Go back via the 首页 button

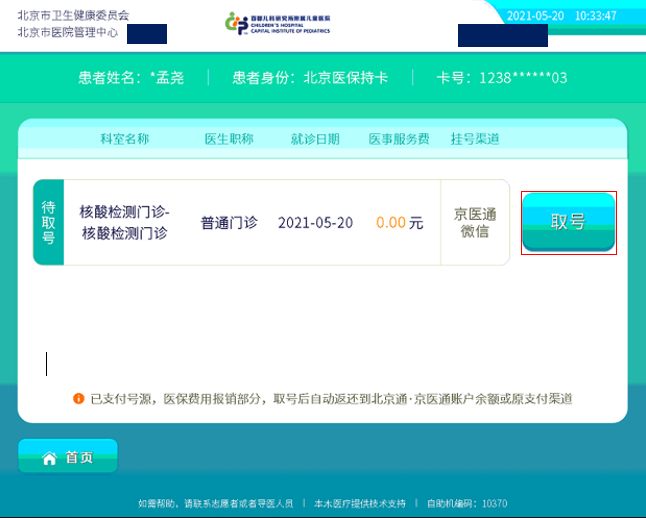pos(68,456)
